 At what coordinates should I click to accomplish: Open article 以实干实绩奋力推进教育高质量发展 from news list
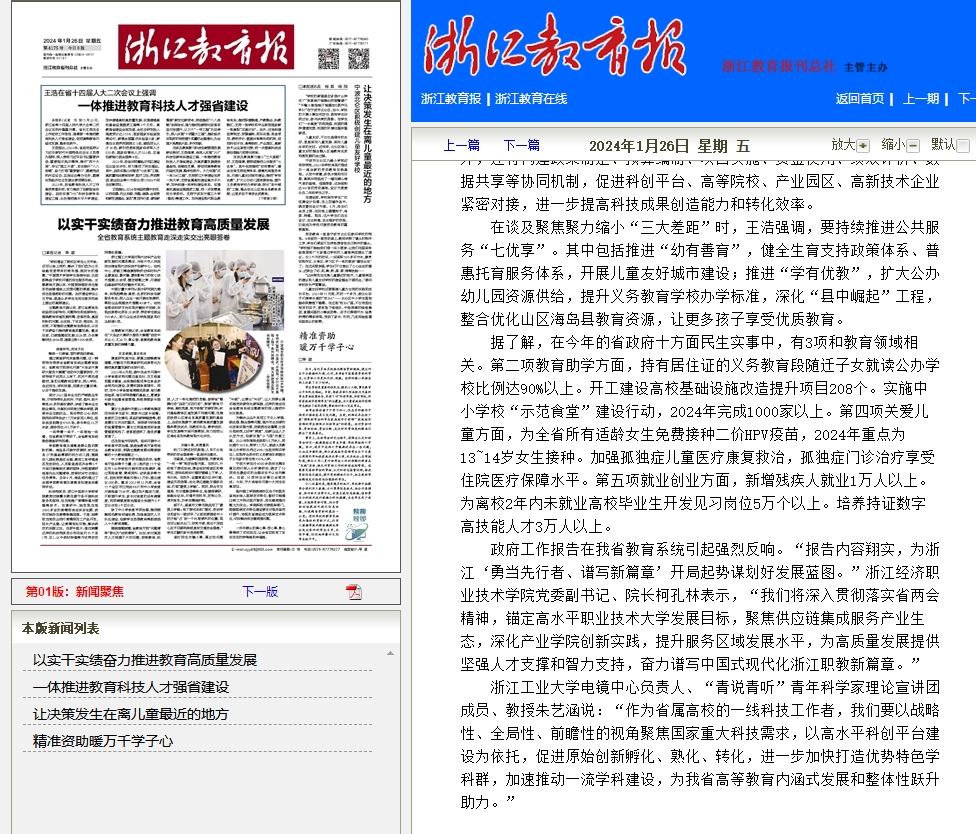point(145,660)
